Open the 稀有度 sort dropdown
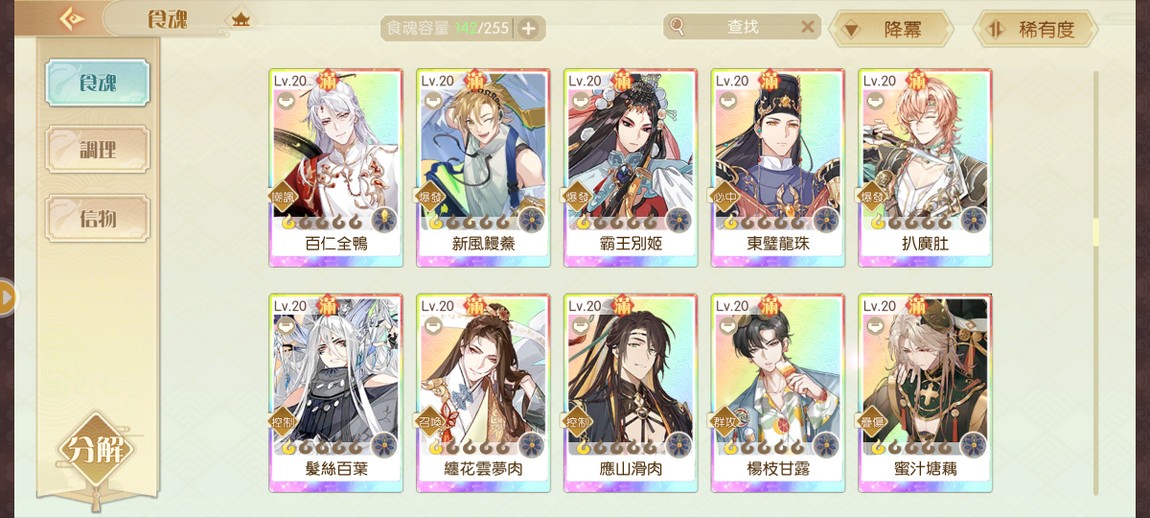Image resolution: width=1150 pixels, height=518 pixels. tap(1035, 29)
